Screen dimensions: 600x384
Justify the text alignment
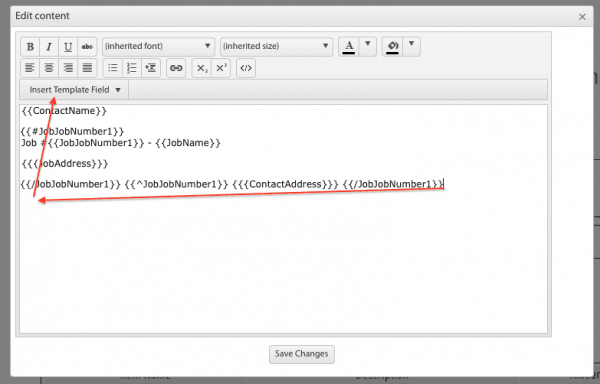pos(87,68)
